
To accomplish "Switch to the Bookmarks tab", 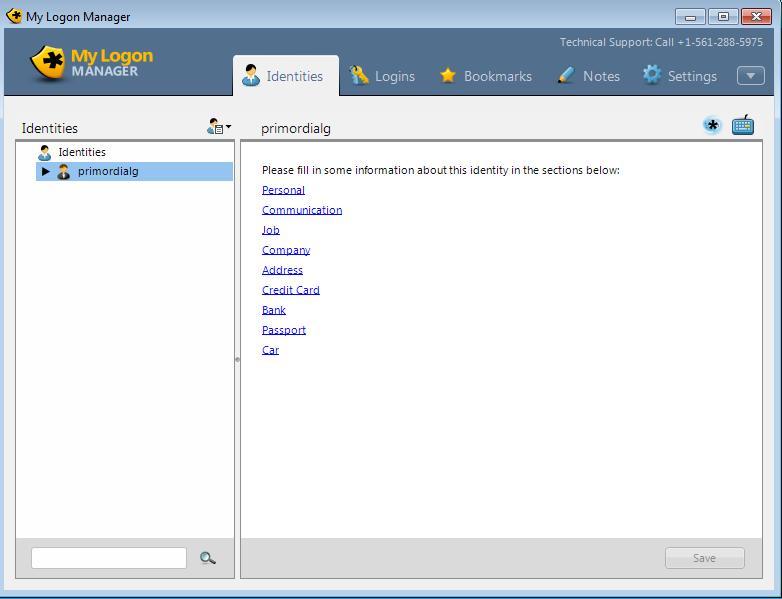I will tap(486, 76).
